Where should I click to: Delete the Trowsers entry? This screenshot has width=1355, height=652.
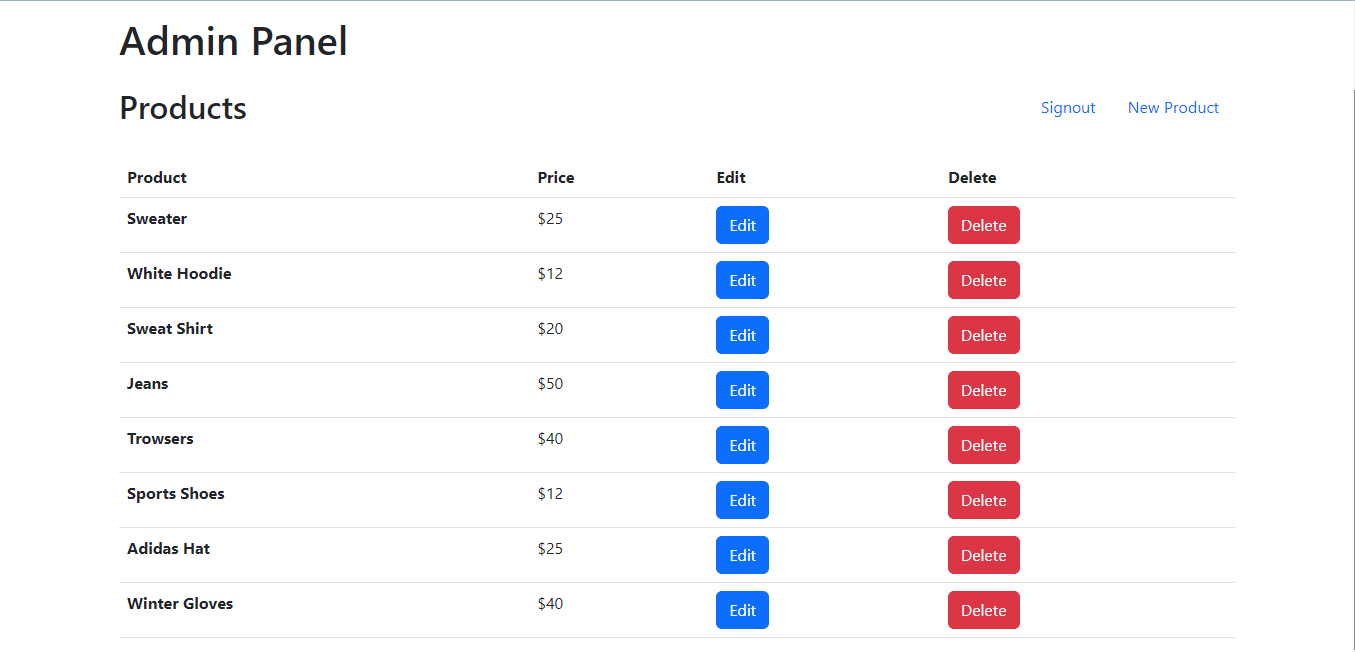983,445
